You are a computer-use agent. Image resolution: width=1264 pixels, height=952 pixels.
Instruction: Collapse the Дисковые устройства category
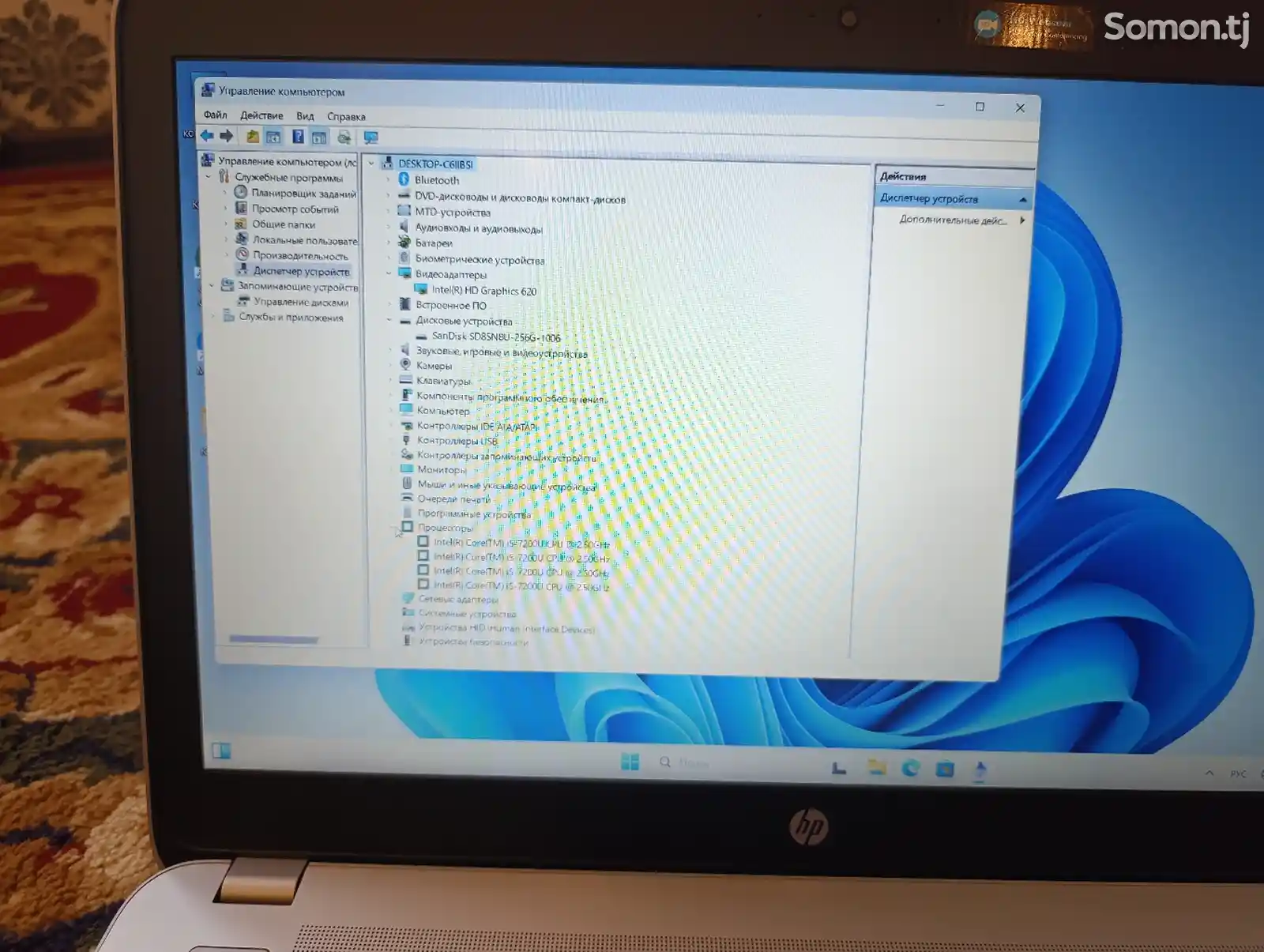[x=389, y=320]
